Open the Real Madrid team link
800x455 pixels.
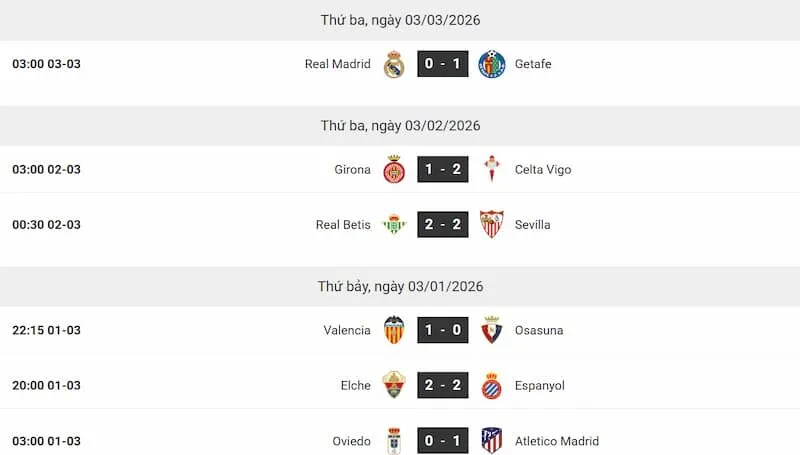tap(337, 64)
